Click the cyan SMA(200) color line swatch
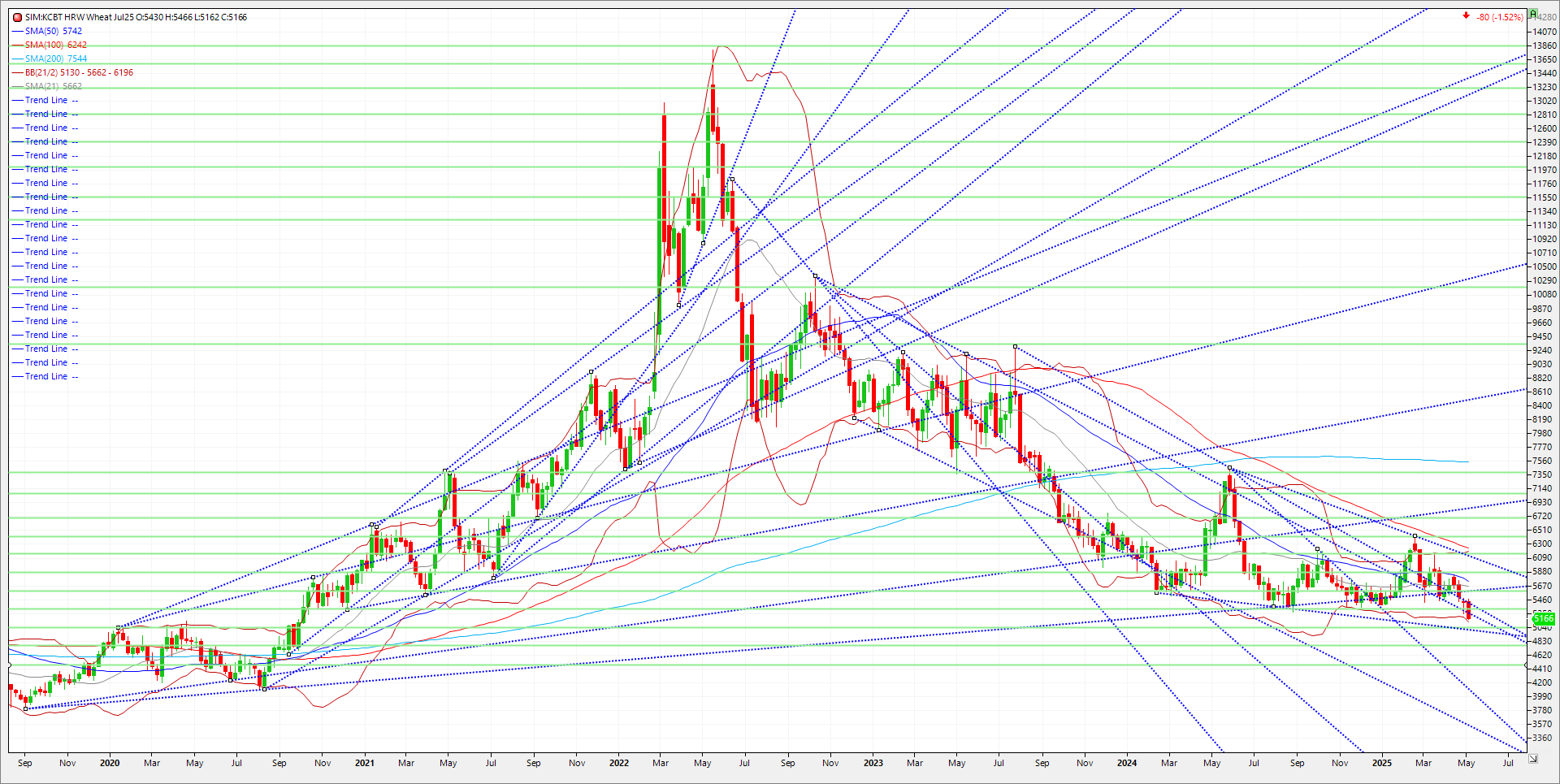1560x784 pixels. [x=18, y=58]
